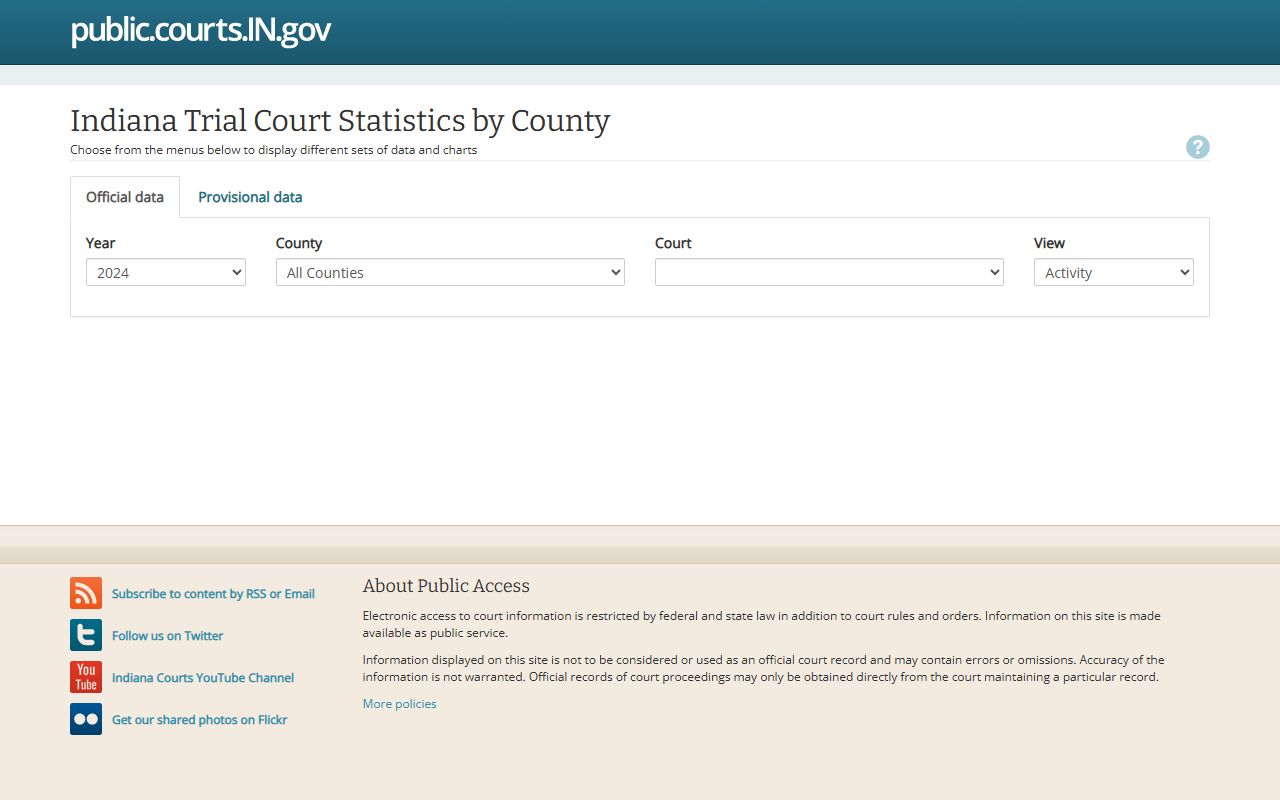
Task: Click the Twitter bird icon
Action: pyautogui.click(x=86, y=635)
